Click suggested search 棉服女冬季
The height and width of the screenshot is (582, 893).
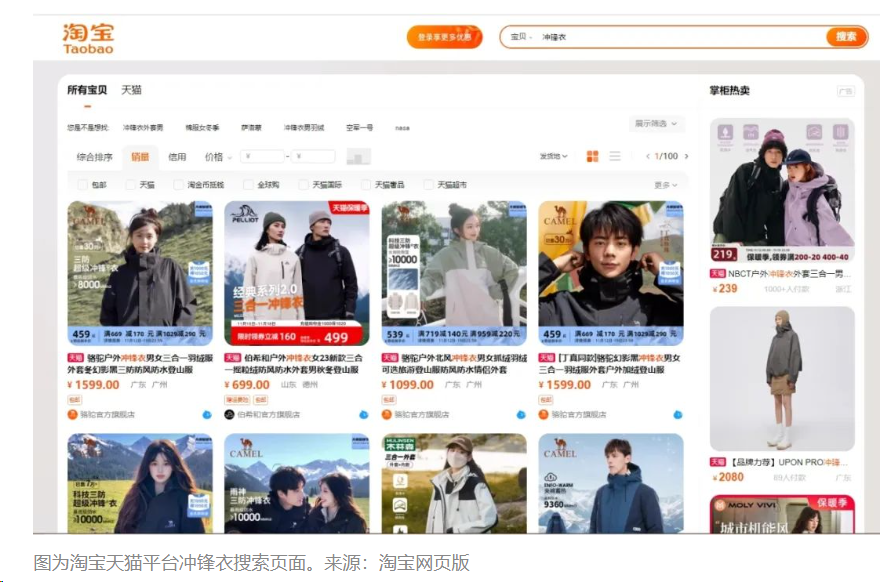coord(202,128)
